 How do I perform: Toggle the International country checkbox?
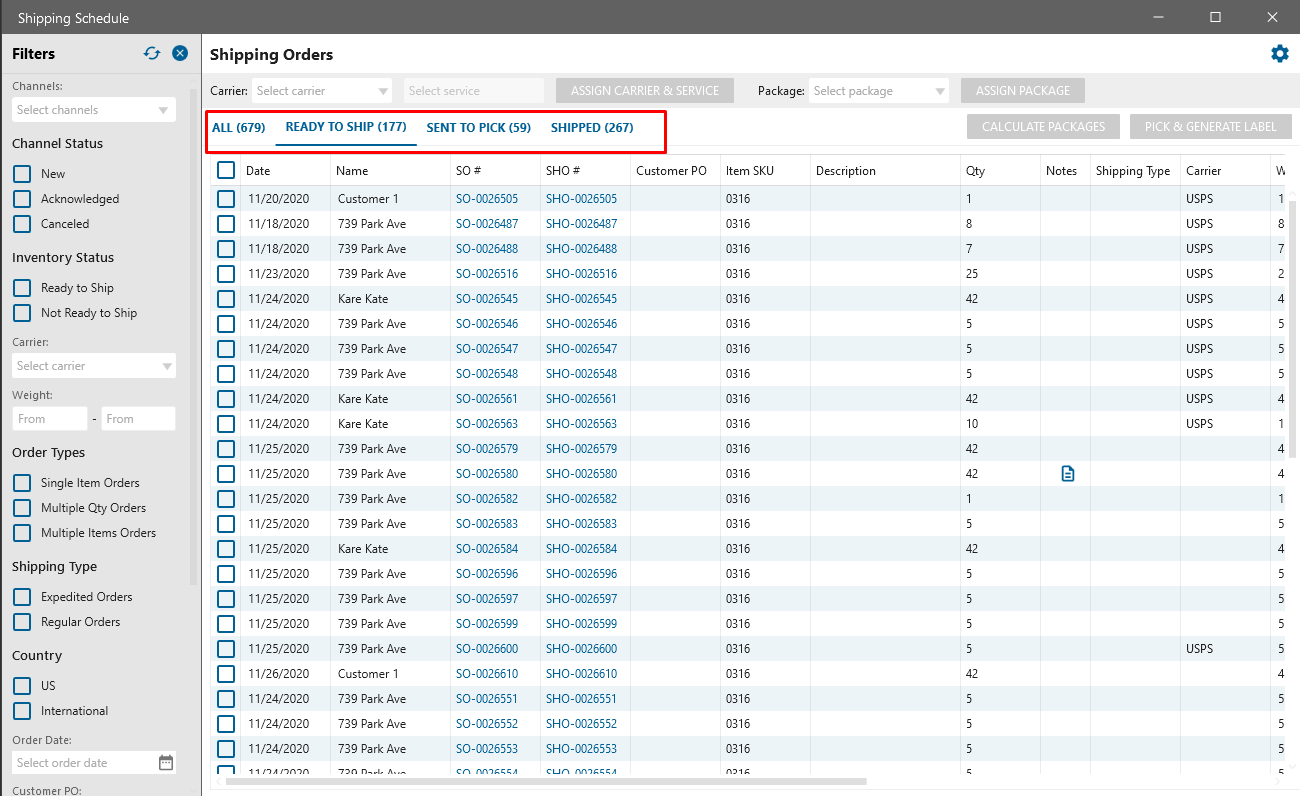pos(22,711)
